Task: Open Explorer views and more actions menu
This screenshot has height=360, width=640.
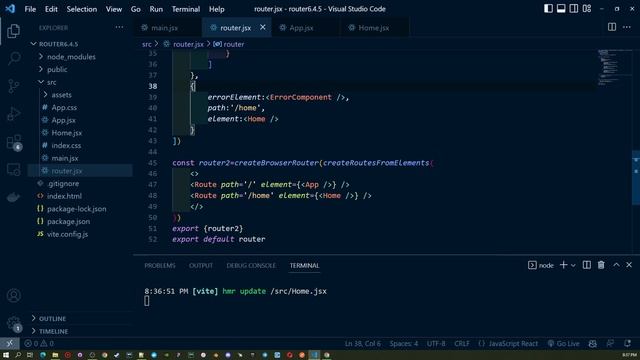Action: 119,27
